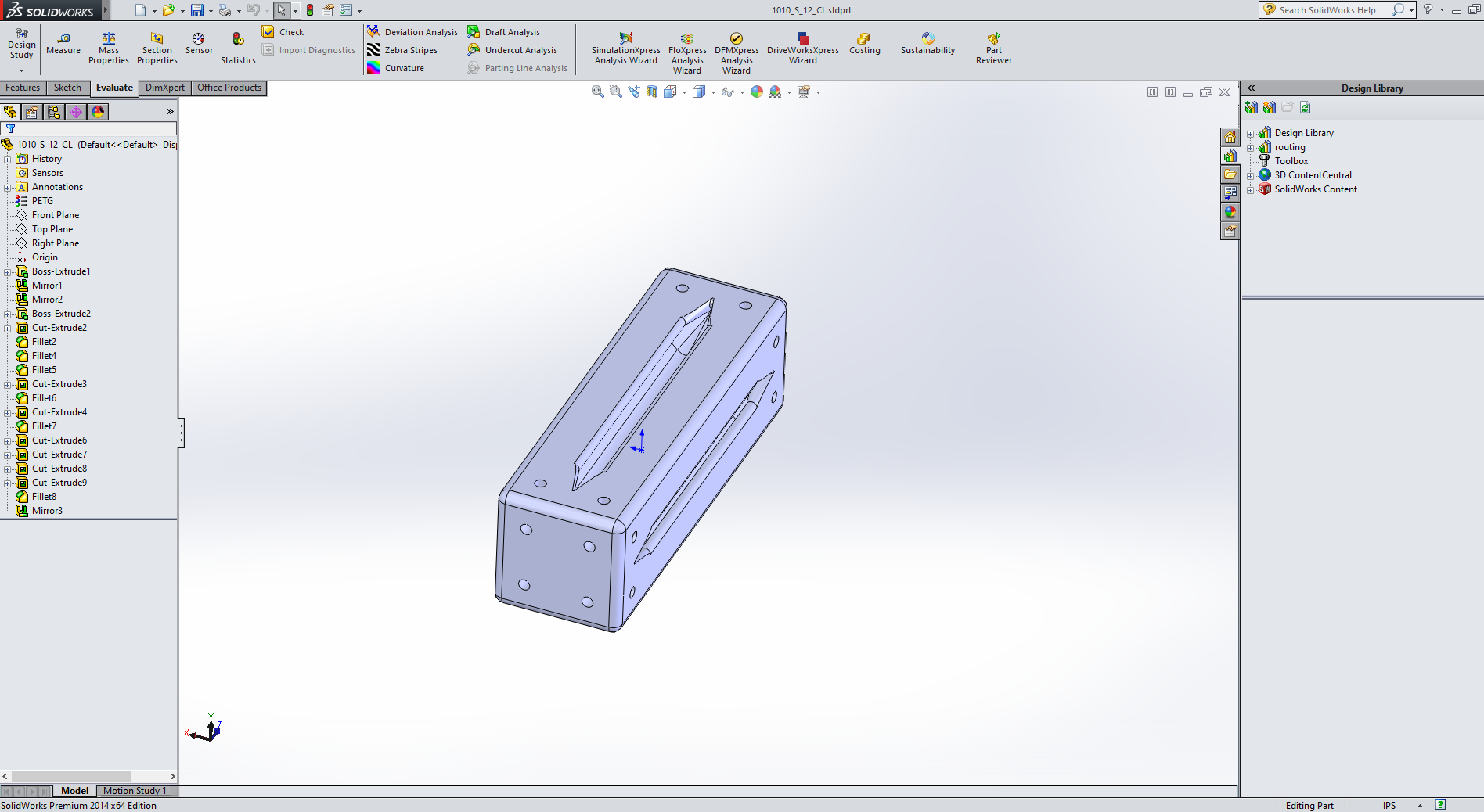The height and width of the screenshot is (812, 1484).
Task: Open the DisplayManager tab icon
Action: coord(98,112)
